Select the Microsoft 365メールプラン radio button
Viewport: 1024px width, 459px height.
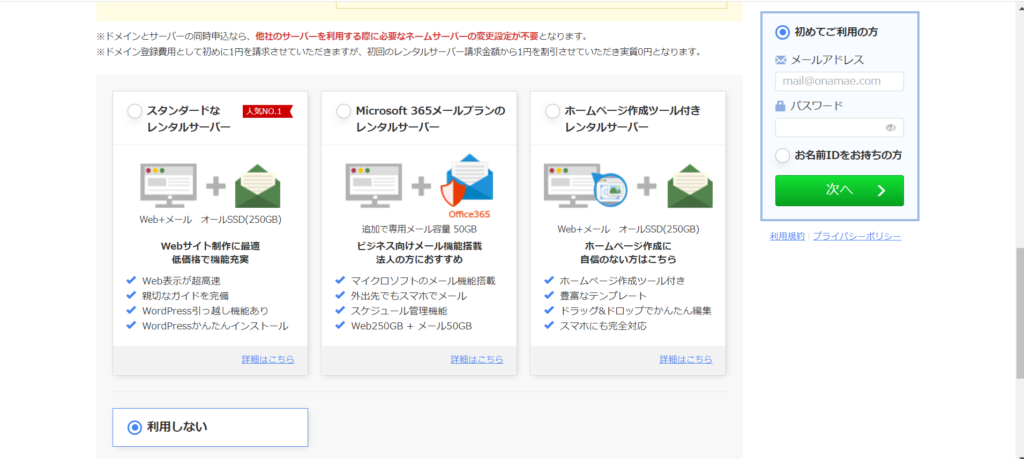coord(344,111)
